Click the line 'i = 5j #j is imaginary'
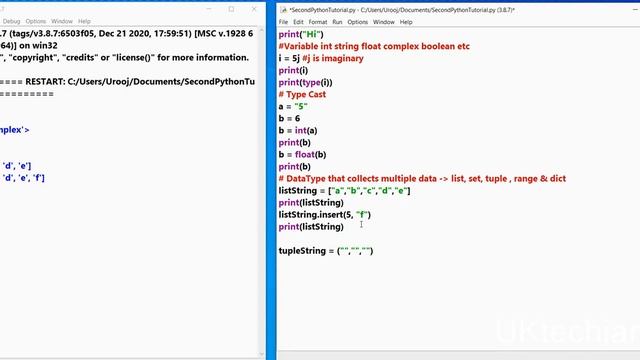The width and height of the screenshot is (640, 360). tap(321, 58)
